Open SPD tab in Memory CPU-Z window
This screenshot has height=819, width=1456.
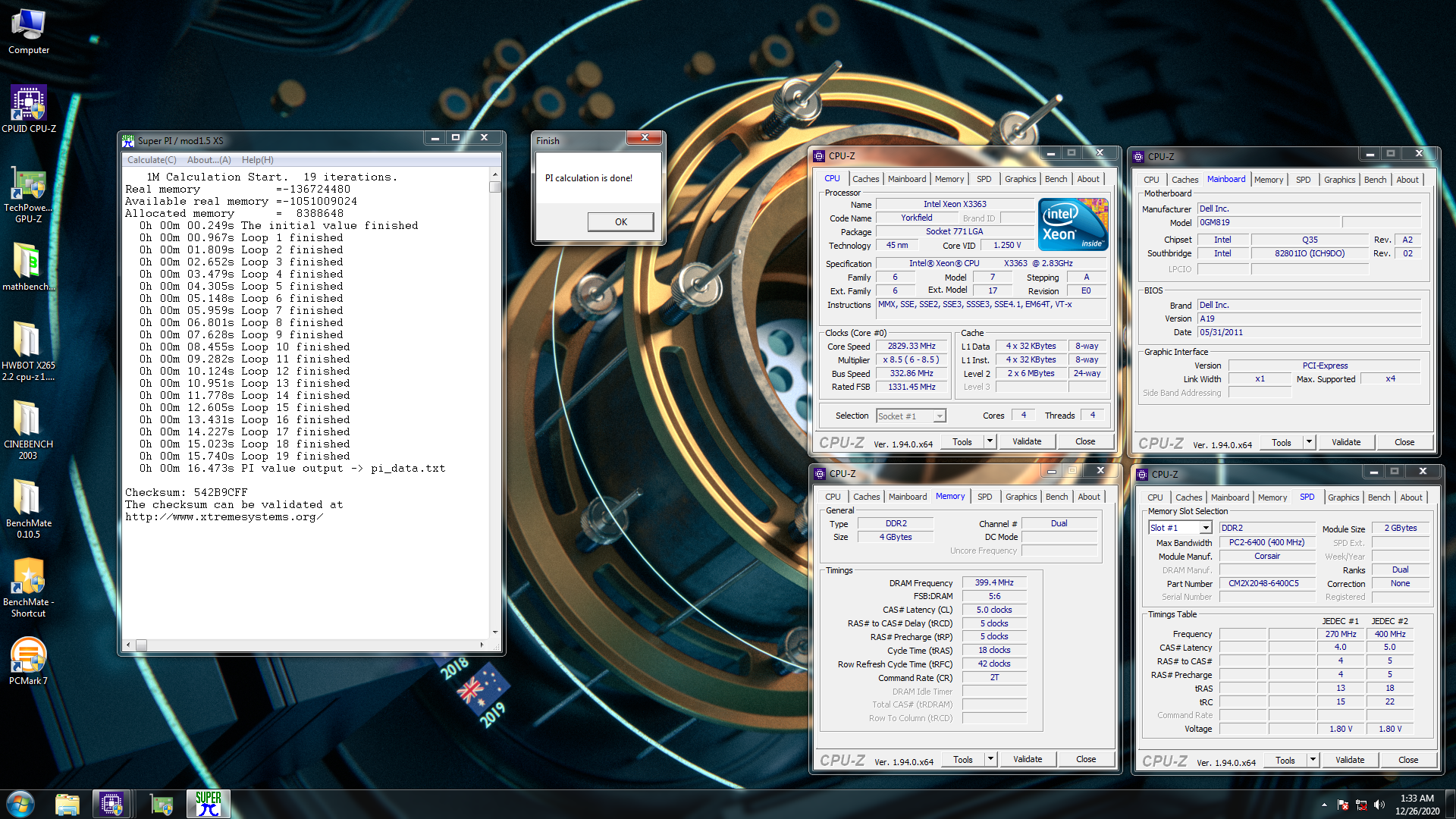[x=984, y=497]
